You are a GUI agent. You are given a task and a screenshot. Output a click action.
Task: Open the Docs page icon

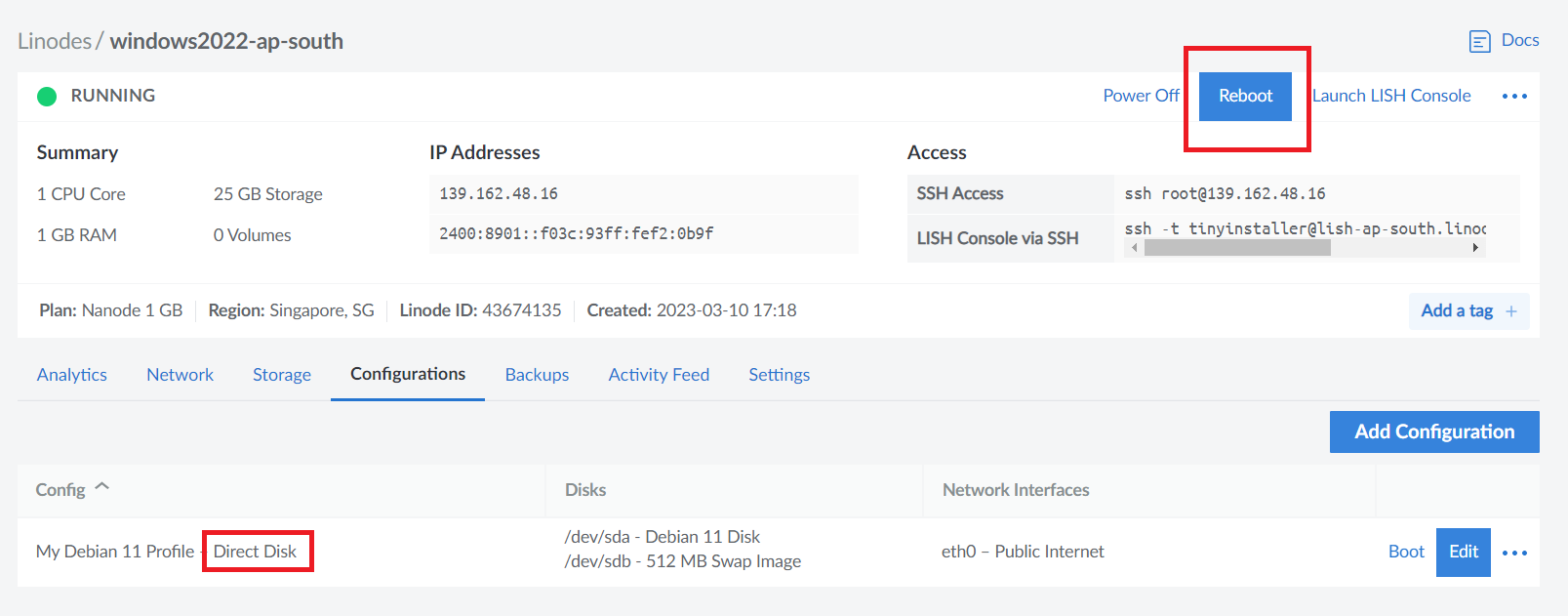1479,41
